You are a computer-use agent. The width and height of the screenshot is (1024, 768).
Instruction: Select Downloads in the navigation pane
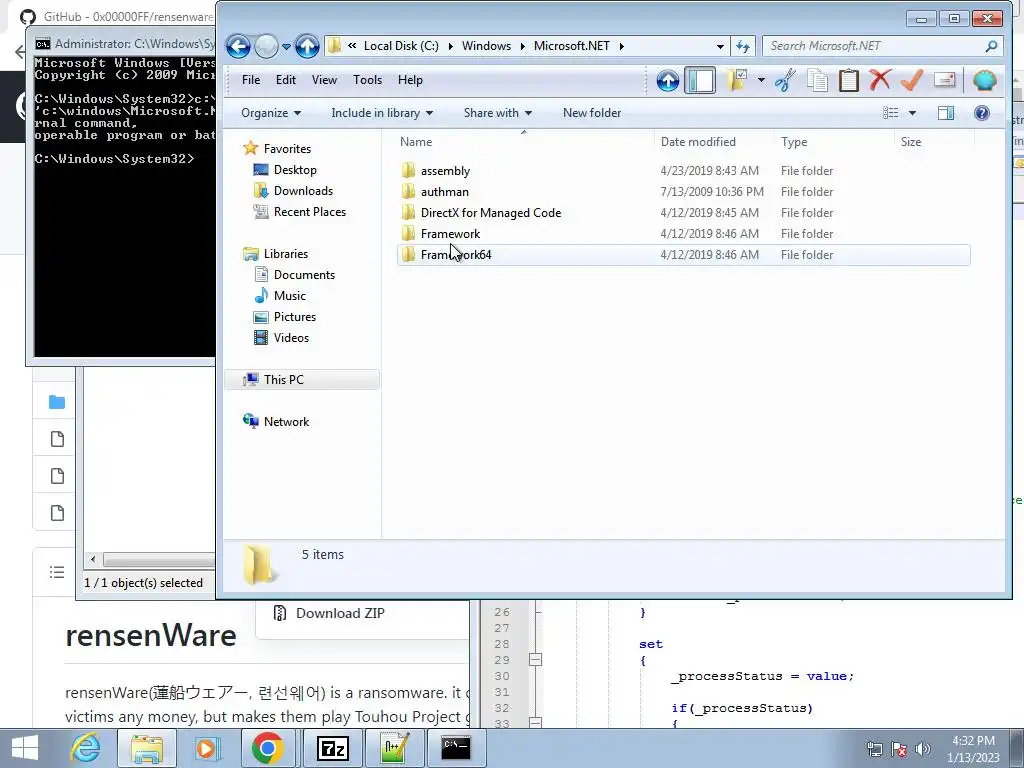pyautogui.click(x=303, y=191)
